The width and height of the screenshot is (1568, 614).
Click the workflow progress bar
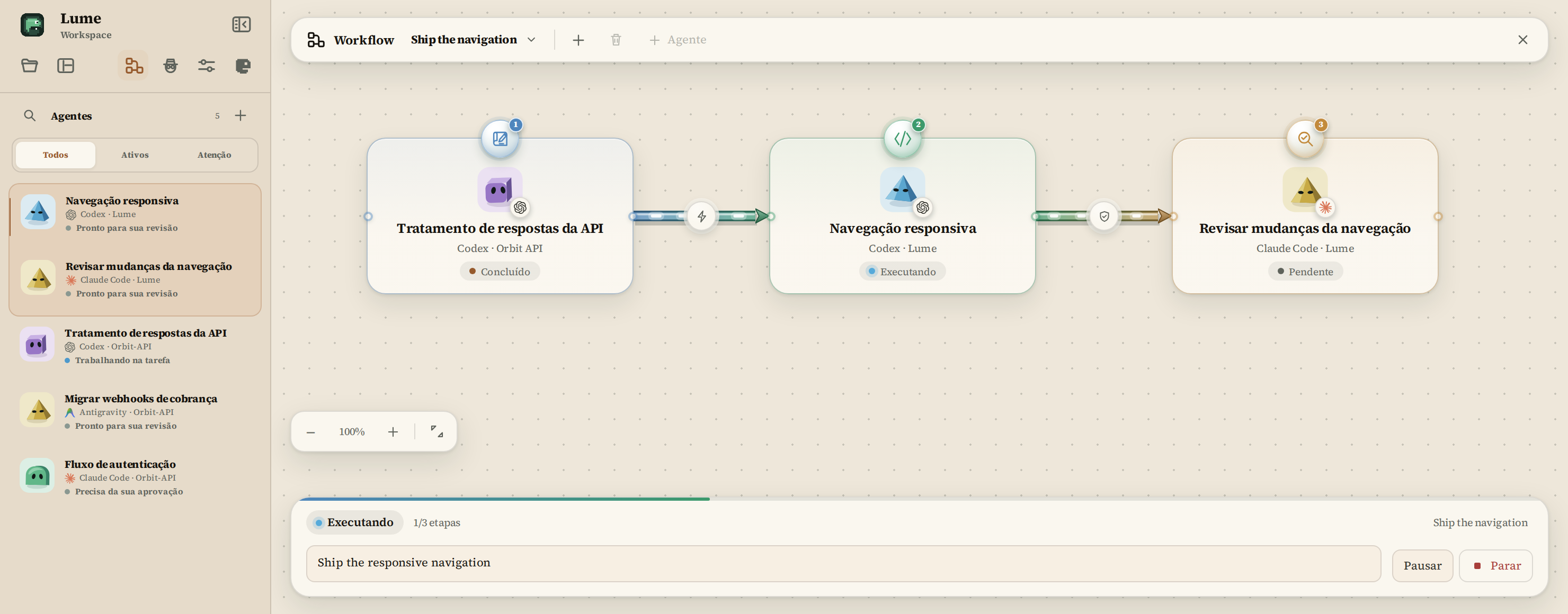point(919,499)
